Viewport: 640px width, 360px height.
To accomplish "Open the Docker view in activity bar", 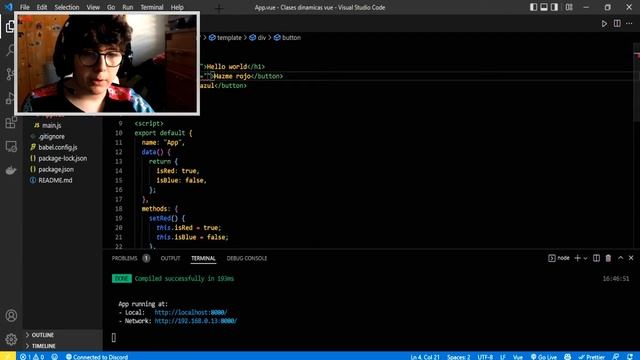I will [11, 170].
